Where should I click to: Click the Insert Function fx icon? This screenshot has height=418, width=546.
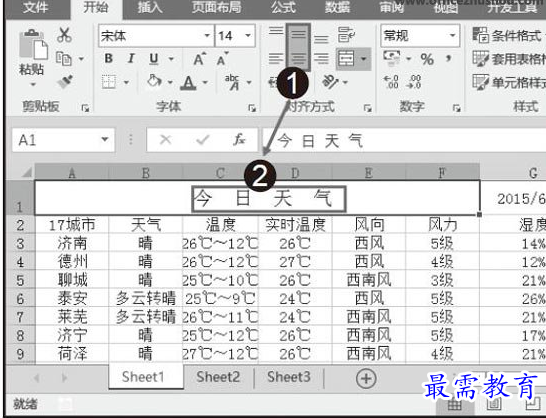(239, 140)
